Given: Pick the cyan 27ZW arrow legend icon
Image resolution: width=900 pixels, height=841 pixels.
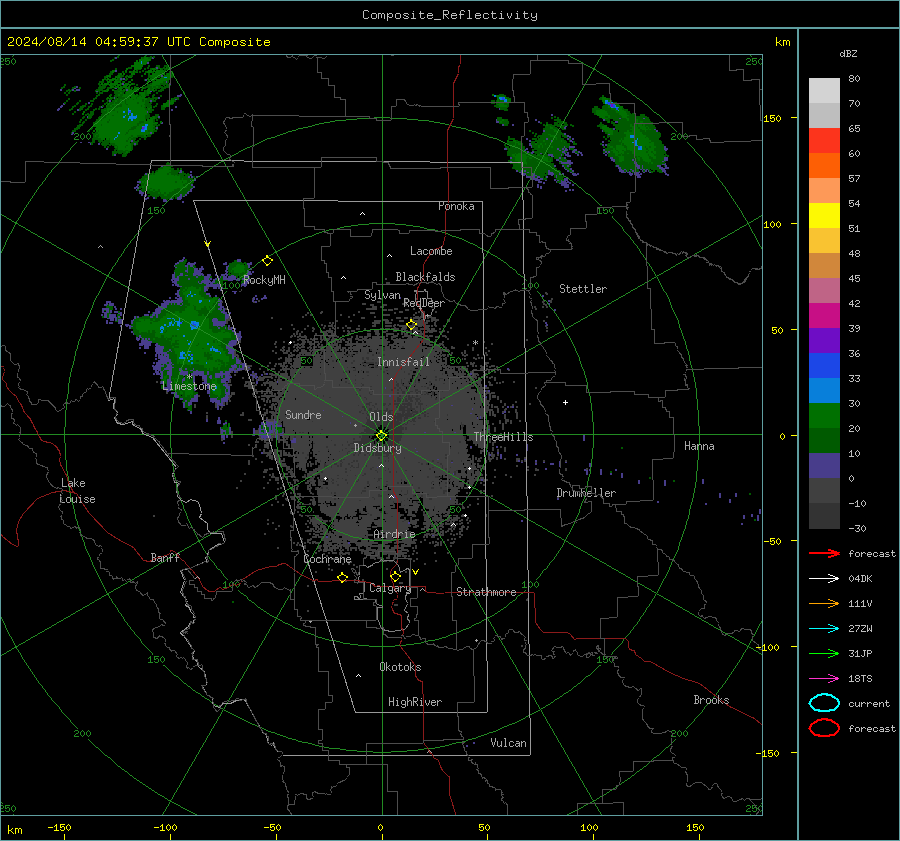Looking at the screenshot, I should pos(824,629).
